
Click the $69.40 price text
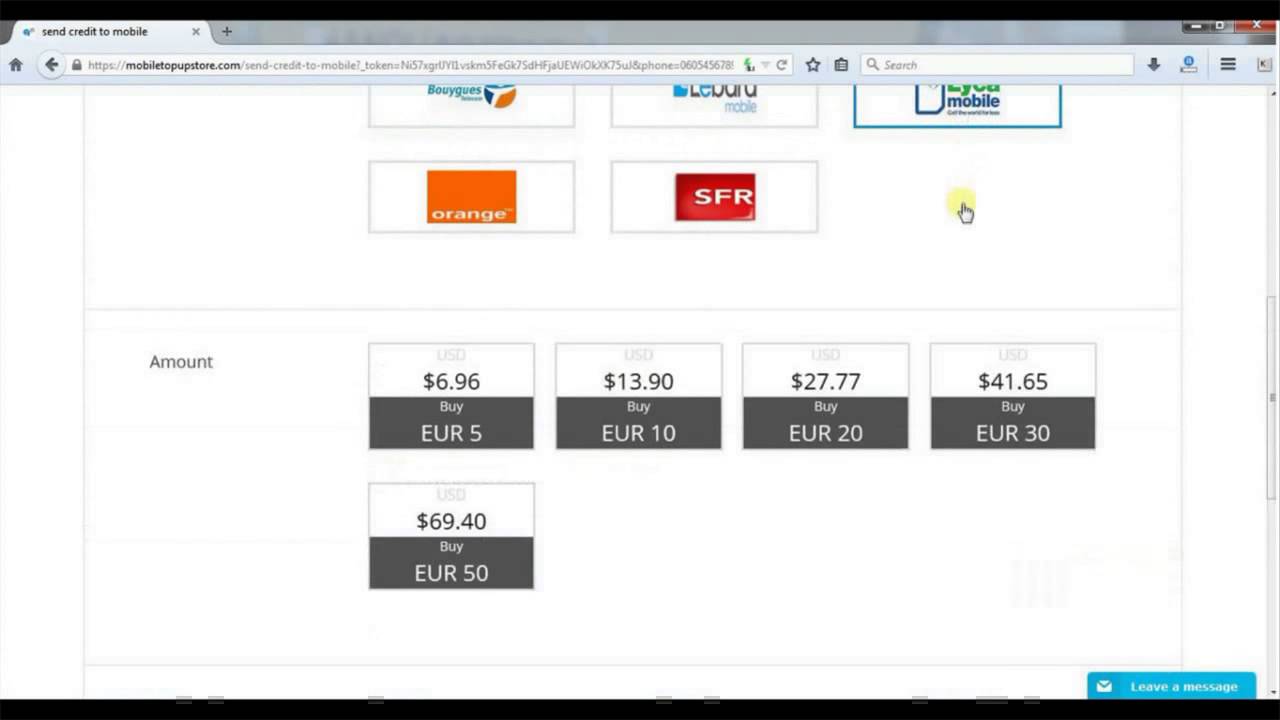451,521
